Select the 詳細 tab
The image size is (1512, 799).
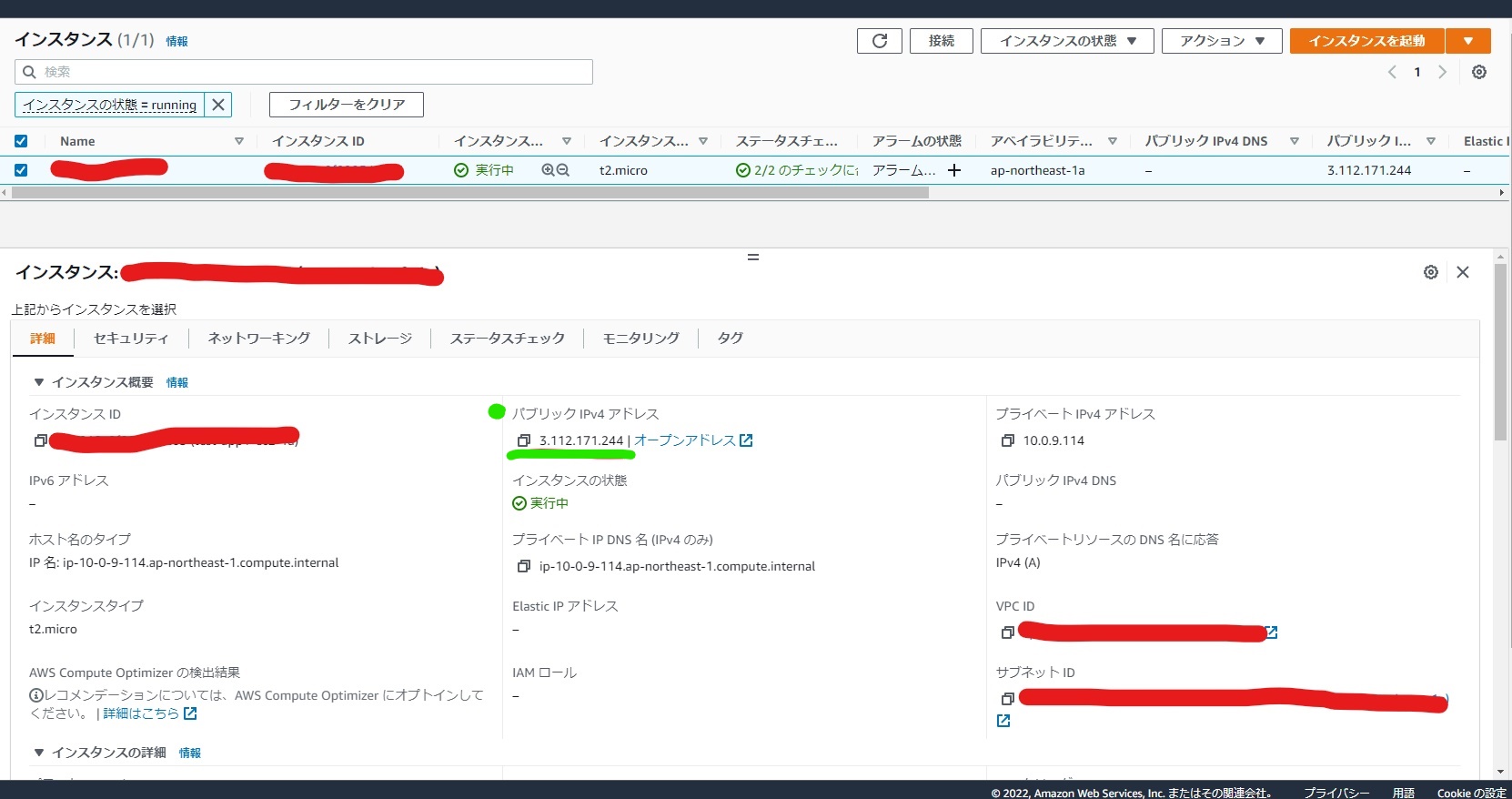pos(43,339)
